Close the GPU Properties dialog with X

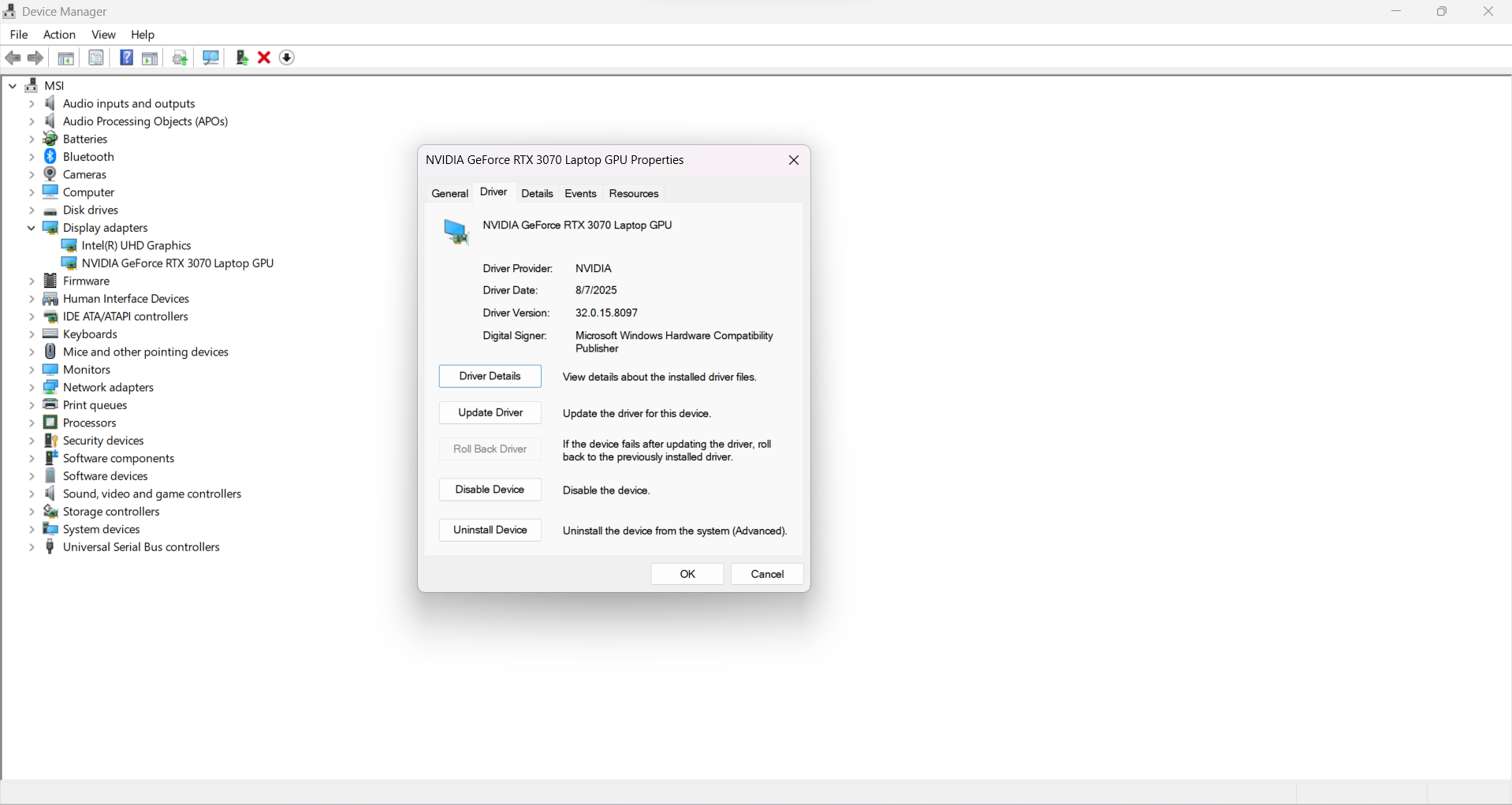tap(794, 160)
